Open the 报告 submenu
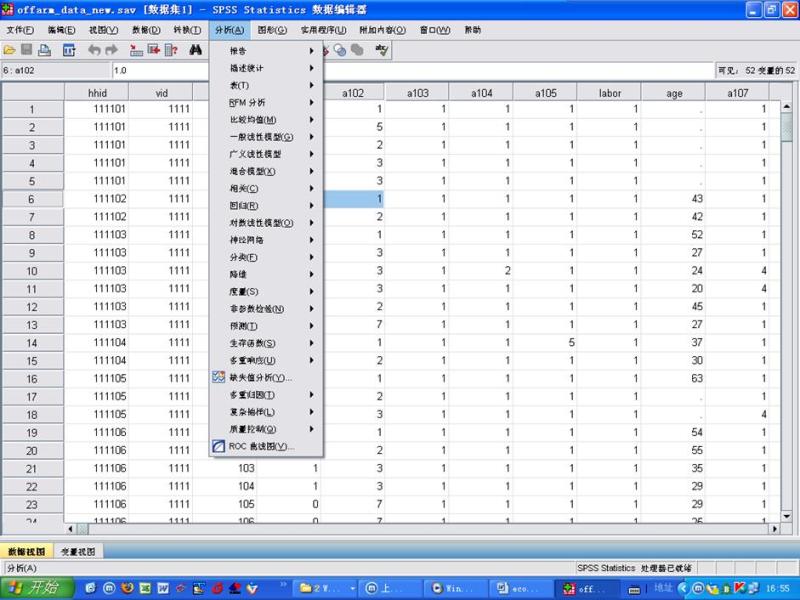Image resolution: width=800 pixels, height=600 pixels. point(266,51)
